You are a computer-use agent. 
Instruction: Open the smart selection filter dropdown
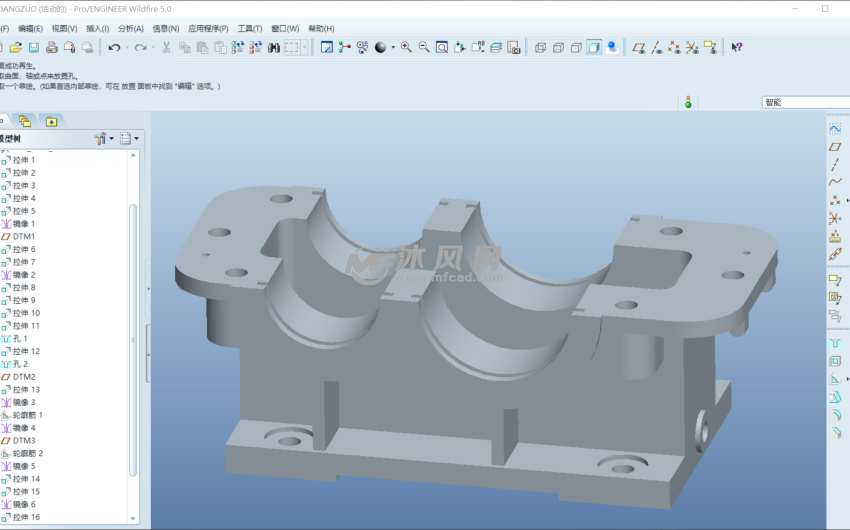(x=805, y=102)
